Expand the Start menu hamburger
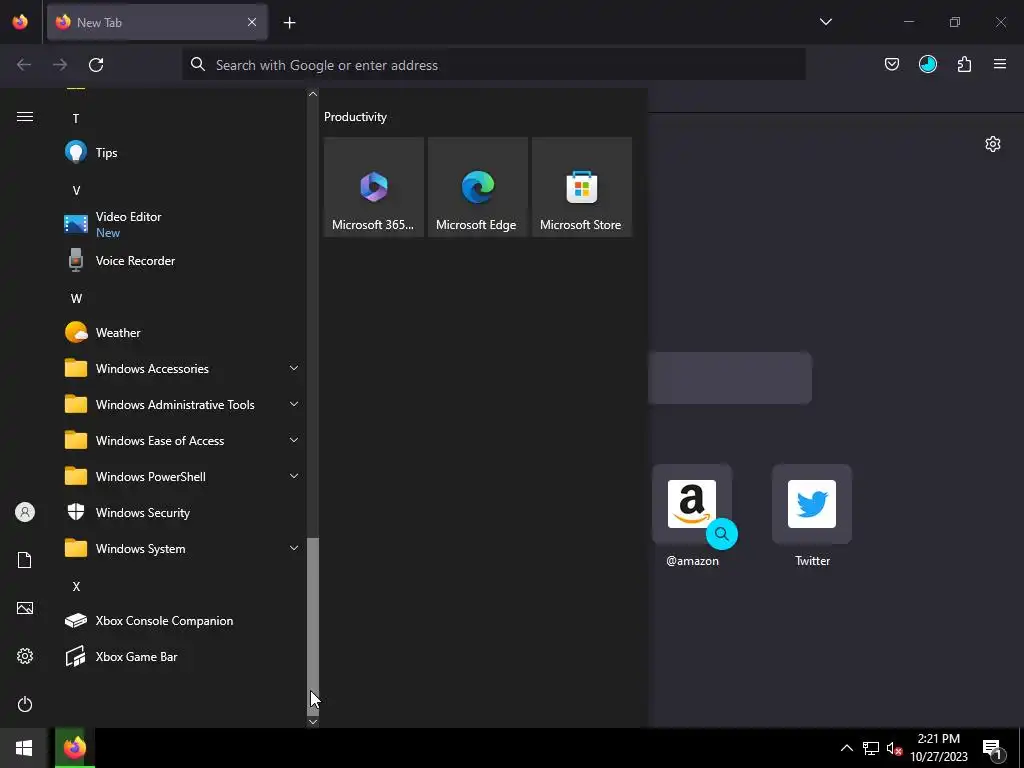The image size is (1024, 768). point(25,117)
